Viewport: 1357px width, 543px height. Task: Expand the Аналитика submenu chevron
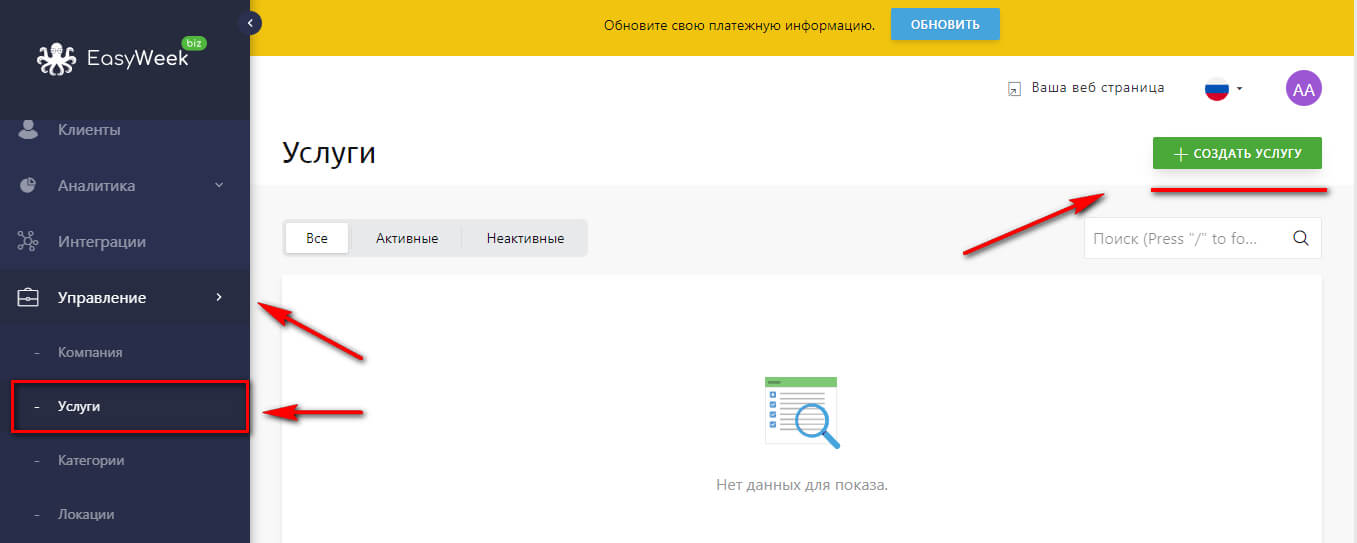coord(219,185)
